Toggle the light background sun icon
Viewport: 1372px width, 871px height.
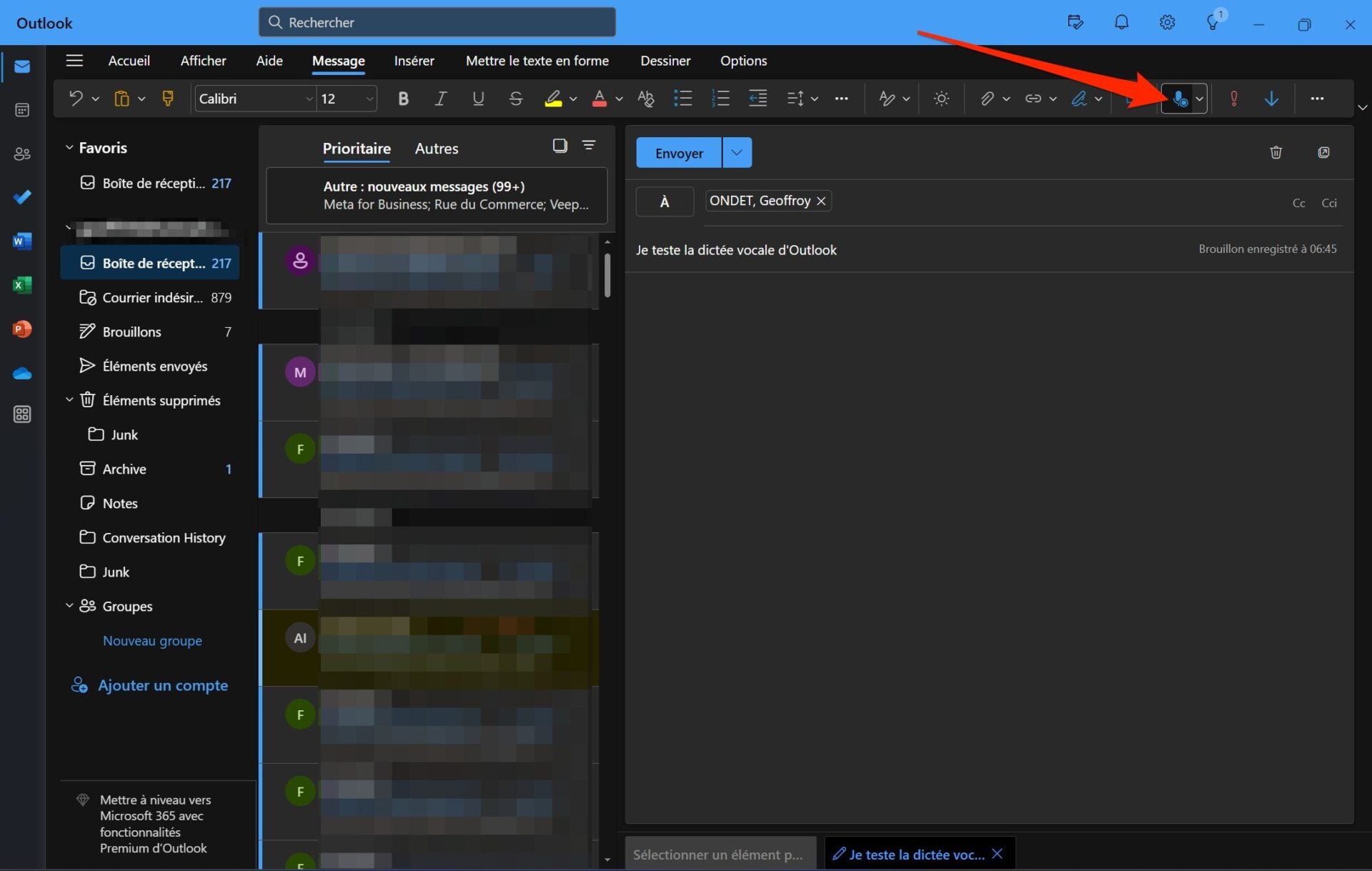(x=941, y=99)
